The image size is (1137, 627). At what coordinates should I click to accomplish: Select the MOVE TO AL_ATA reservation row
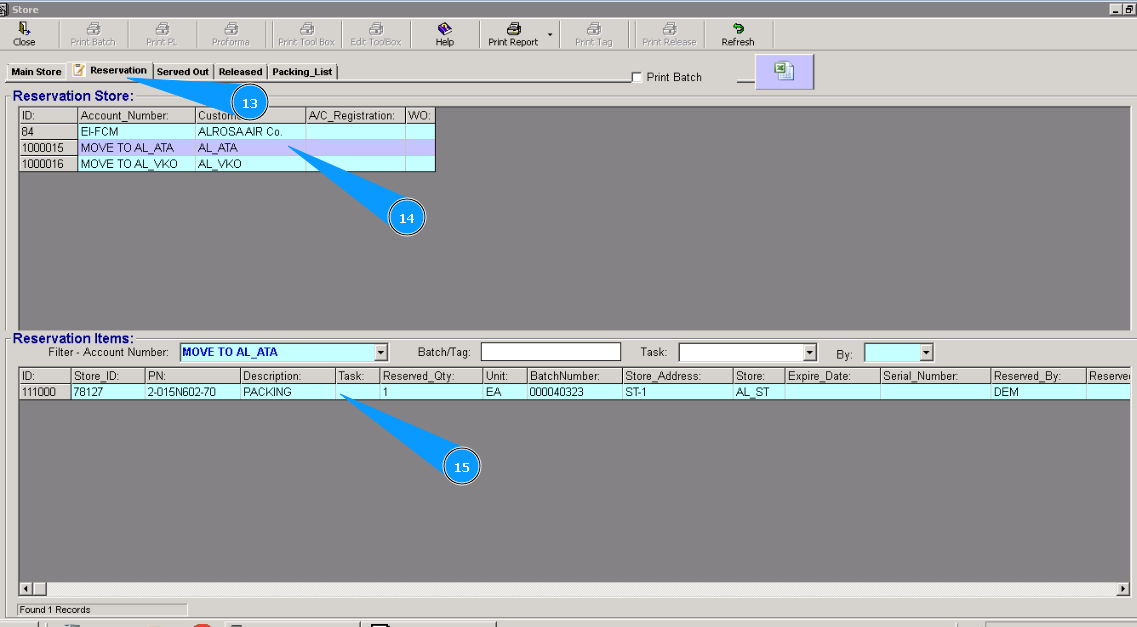click(227, 148)
